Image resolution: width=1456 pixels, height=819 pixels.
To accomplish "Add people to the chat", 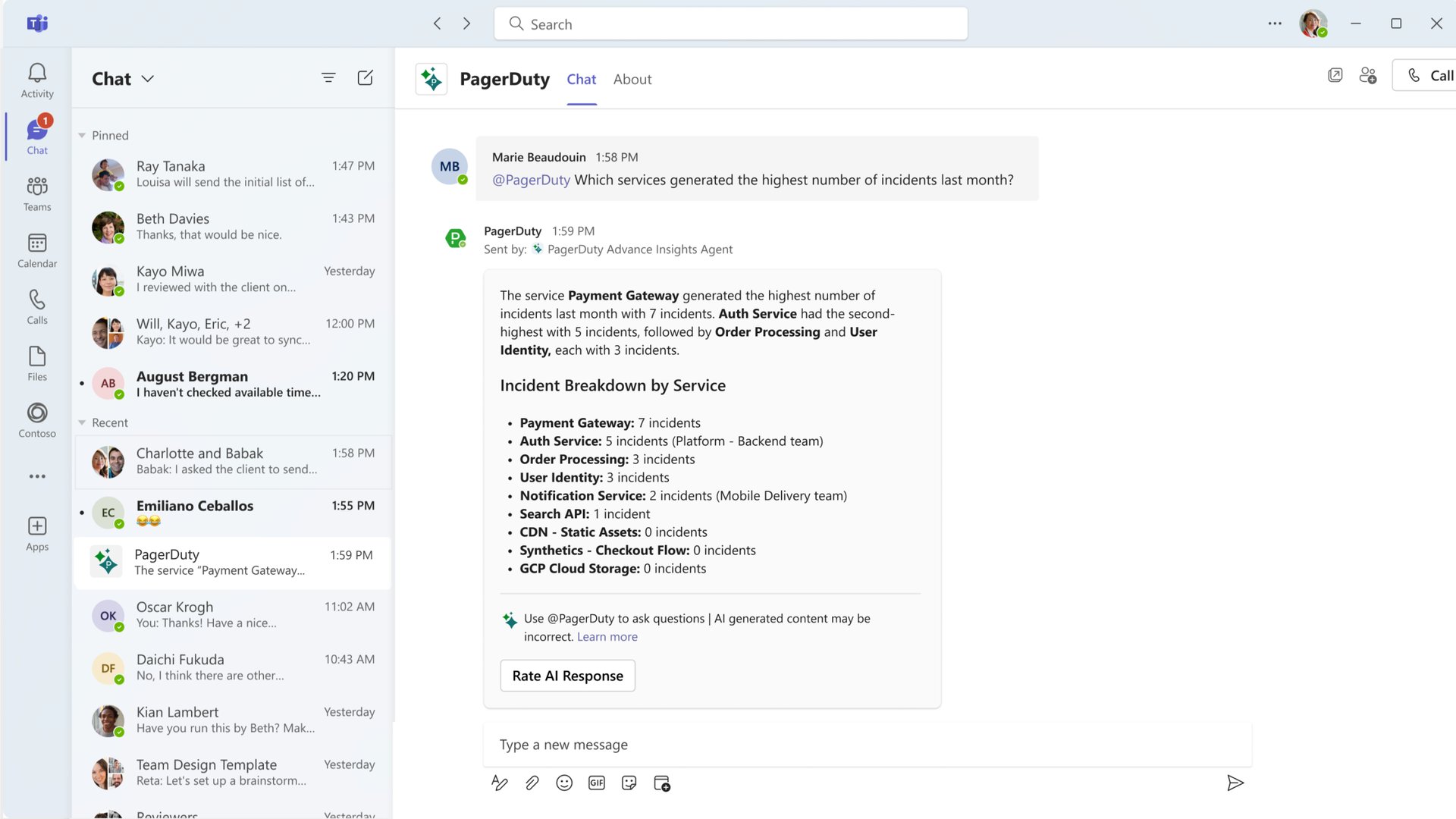I will coord(1368,75).
